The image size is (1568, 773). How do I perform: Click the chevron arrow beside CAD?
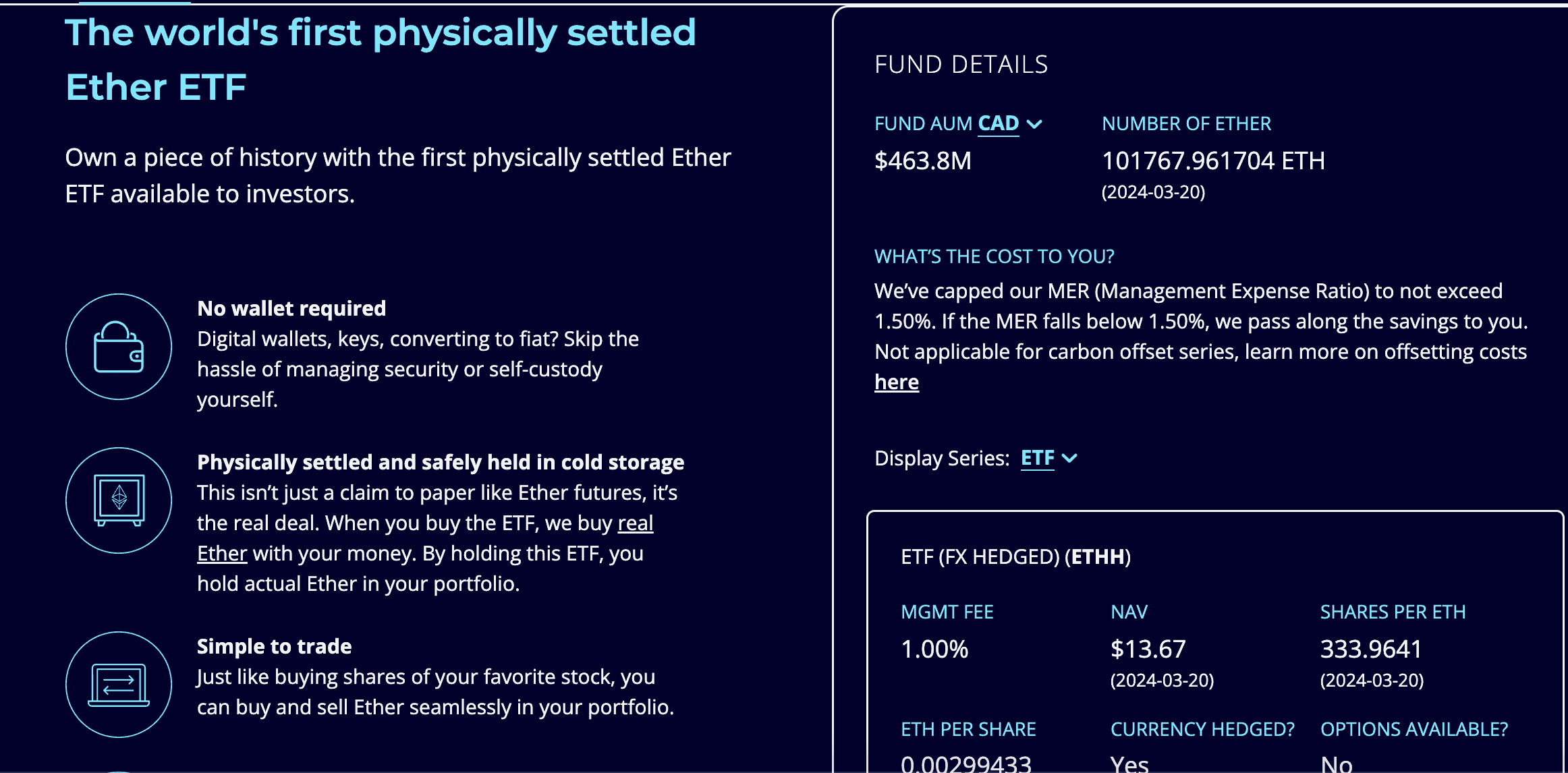coord(1034,124)
